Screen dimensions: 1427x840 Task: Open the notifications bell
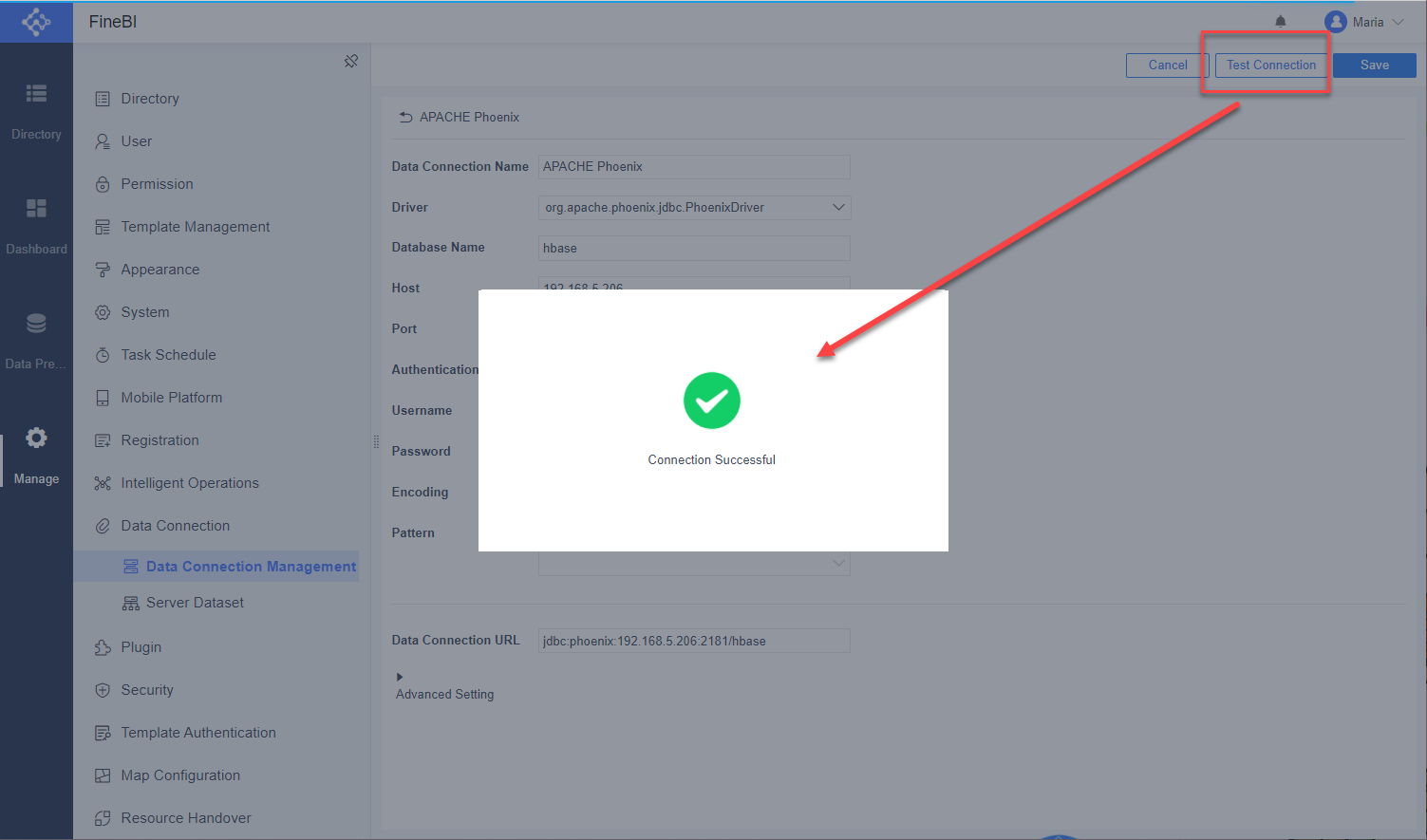[1280, 22]
